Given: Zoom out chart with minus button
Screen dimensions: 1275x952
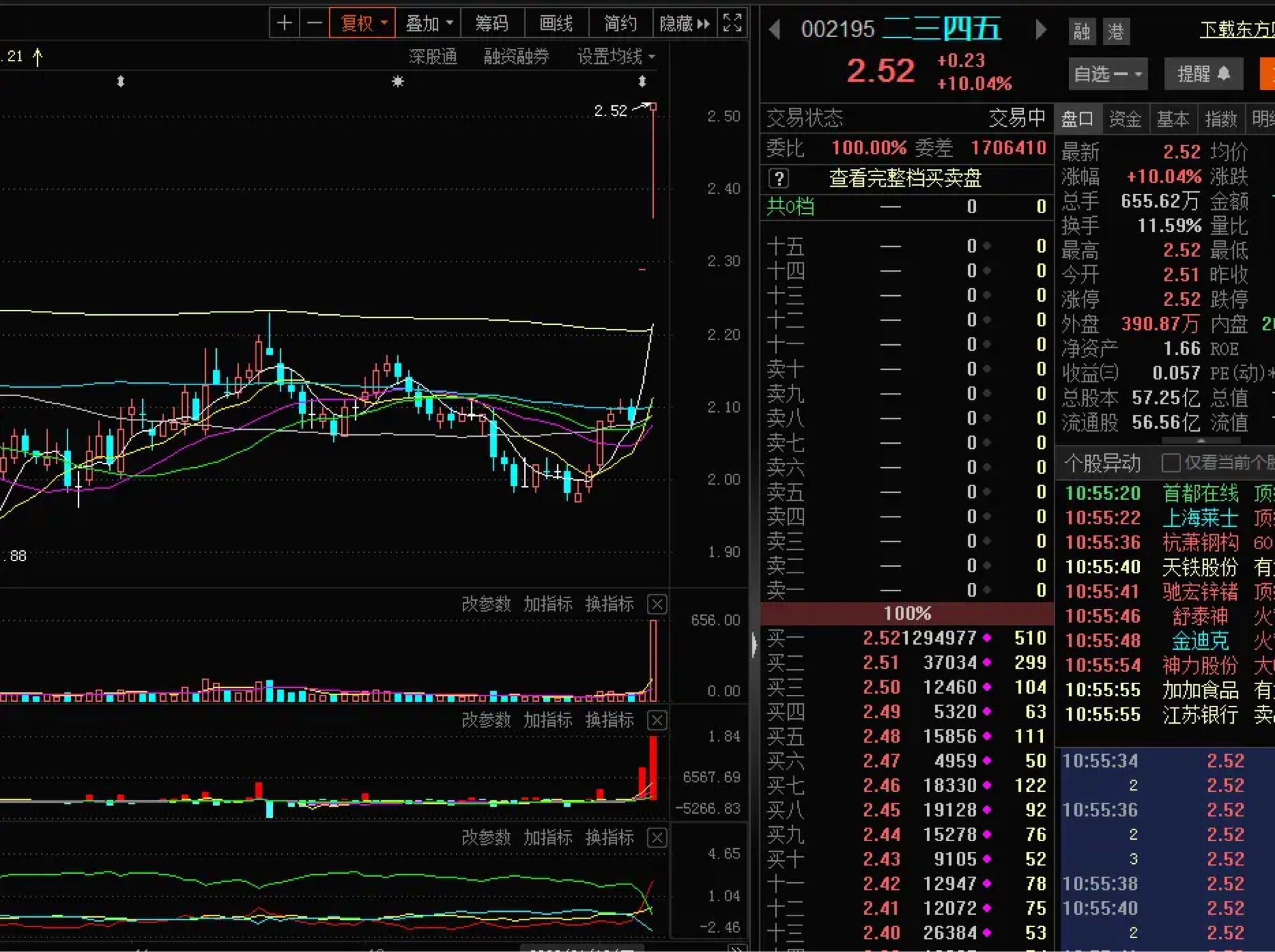Looking at the screenshot, I should click(314, 24).
